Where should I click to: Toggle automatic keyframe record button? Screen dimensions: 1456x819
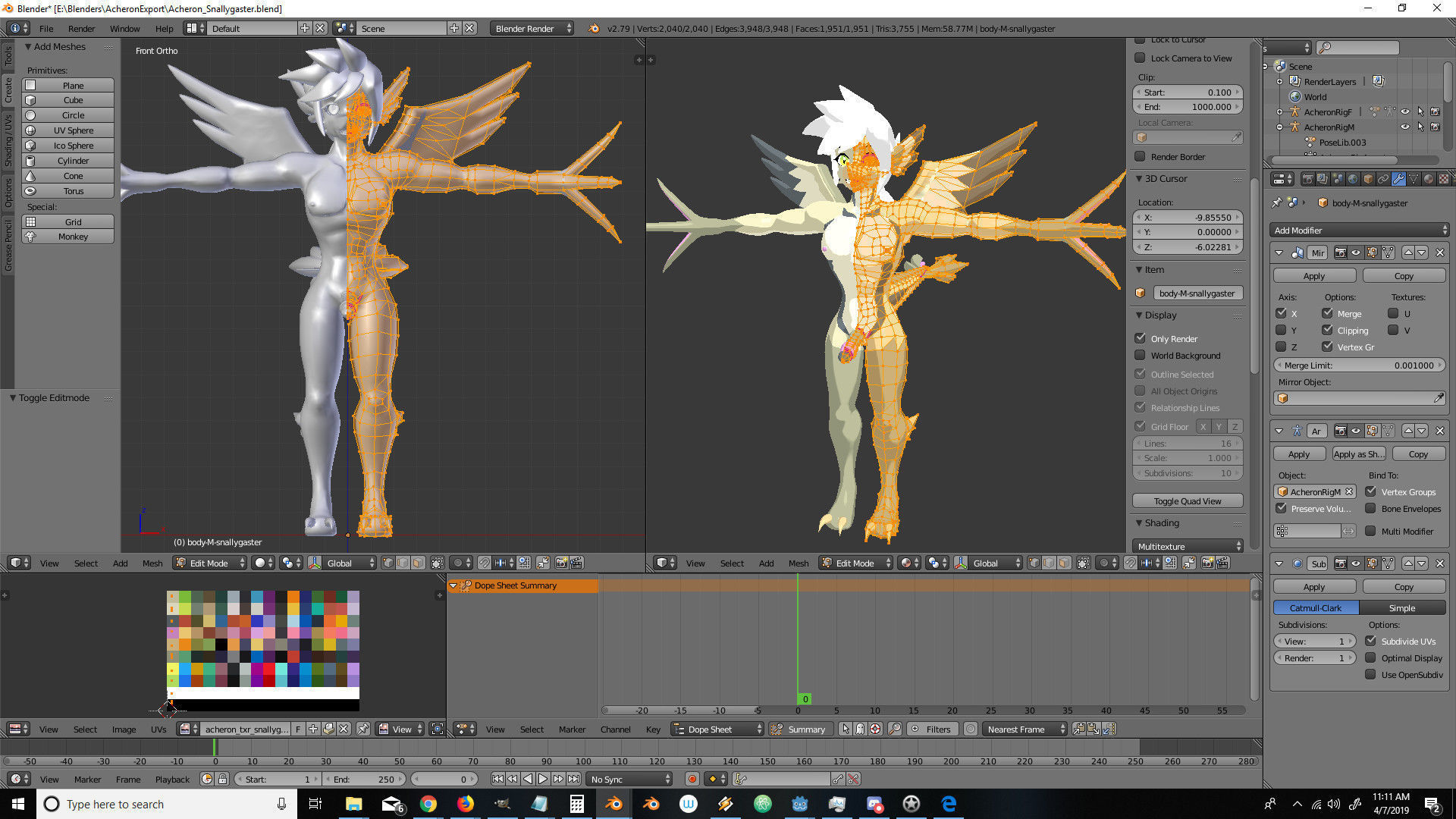tap(692, 779)
